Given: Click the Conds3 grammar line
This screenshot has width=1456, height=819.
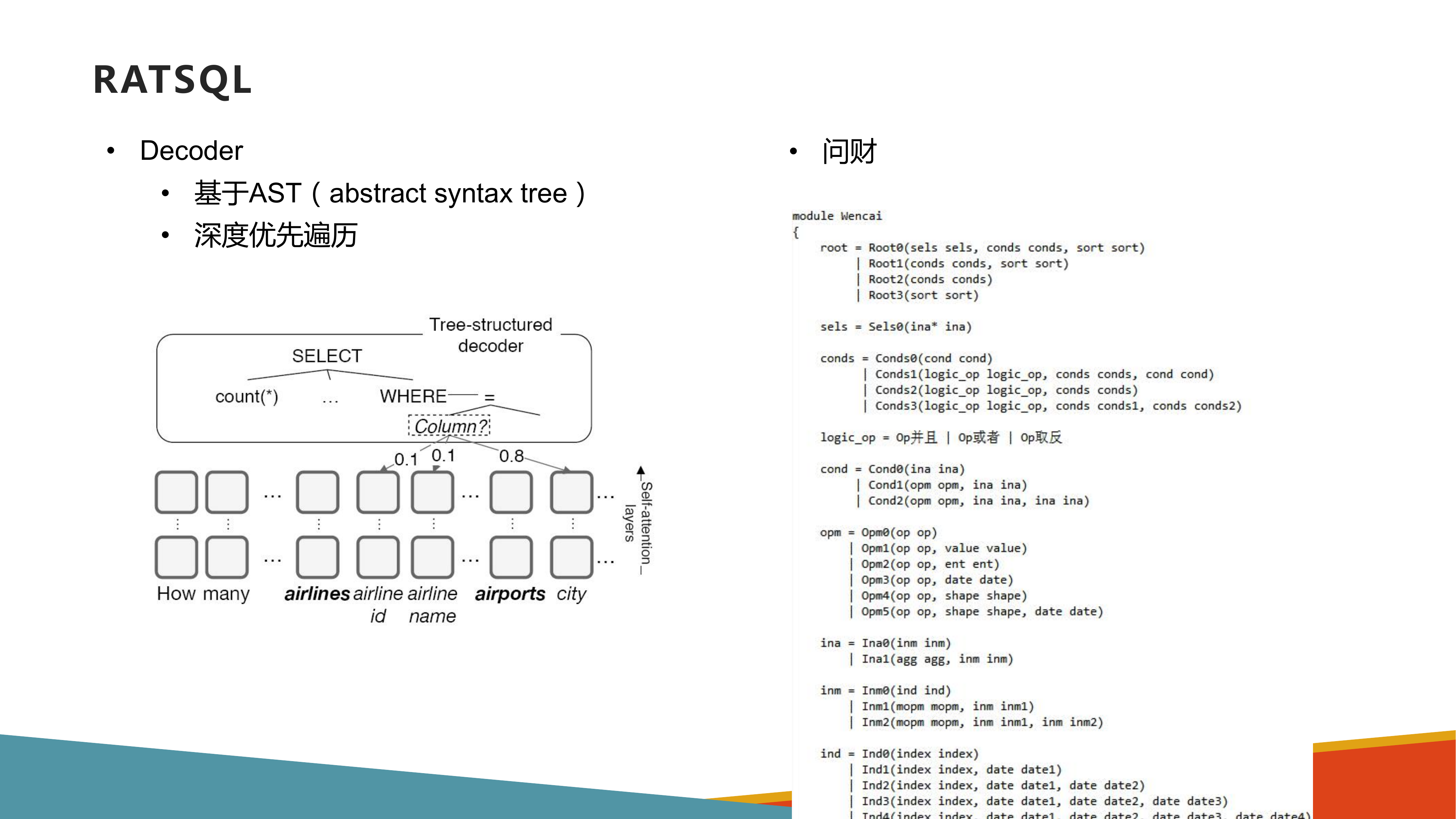Looking at the screenshot, I should pos(1052,406).
